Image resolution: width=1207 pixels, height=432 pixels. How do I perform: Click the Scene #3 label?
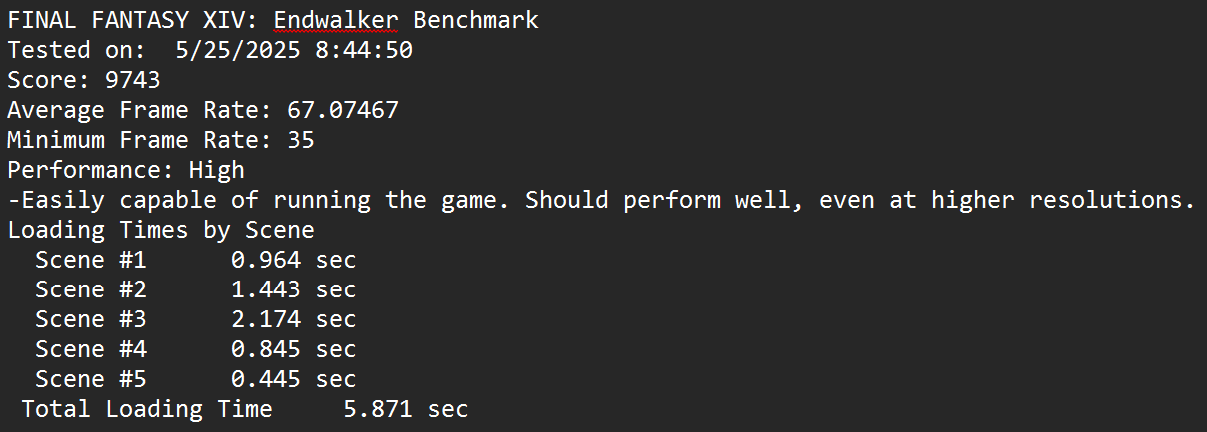tap(91, 320)
